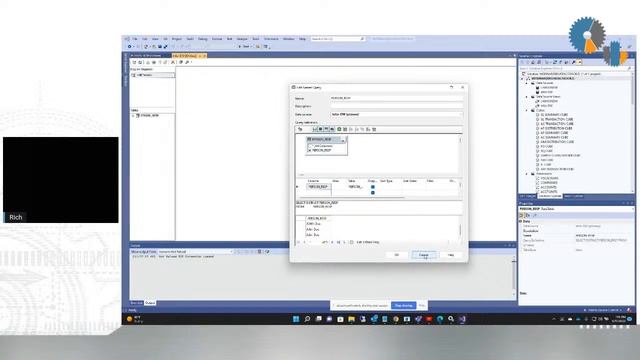Toggle the Output checkbox in the second grid row
Screen dimensions: 640x360
[x=373, y=192]
